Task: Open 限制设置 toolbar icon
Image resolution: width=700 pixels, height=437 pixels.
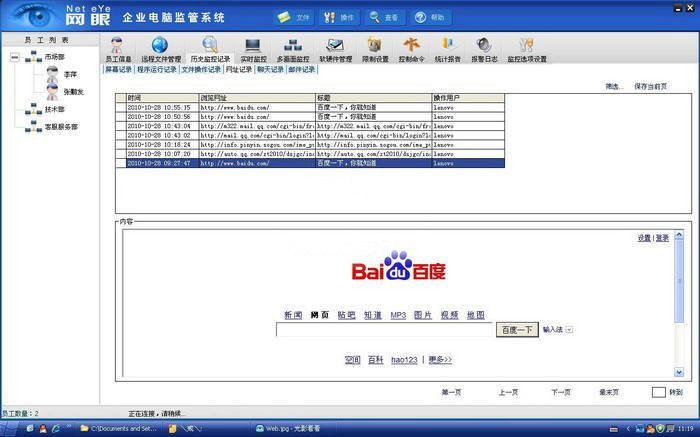Action: [x=375, y=49]
